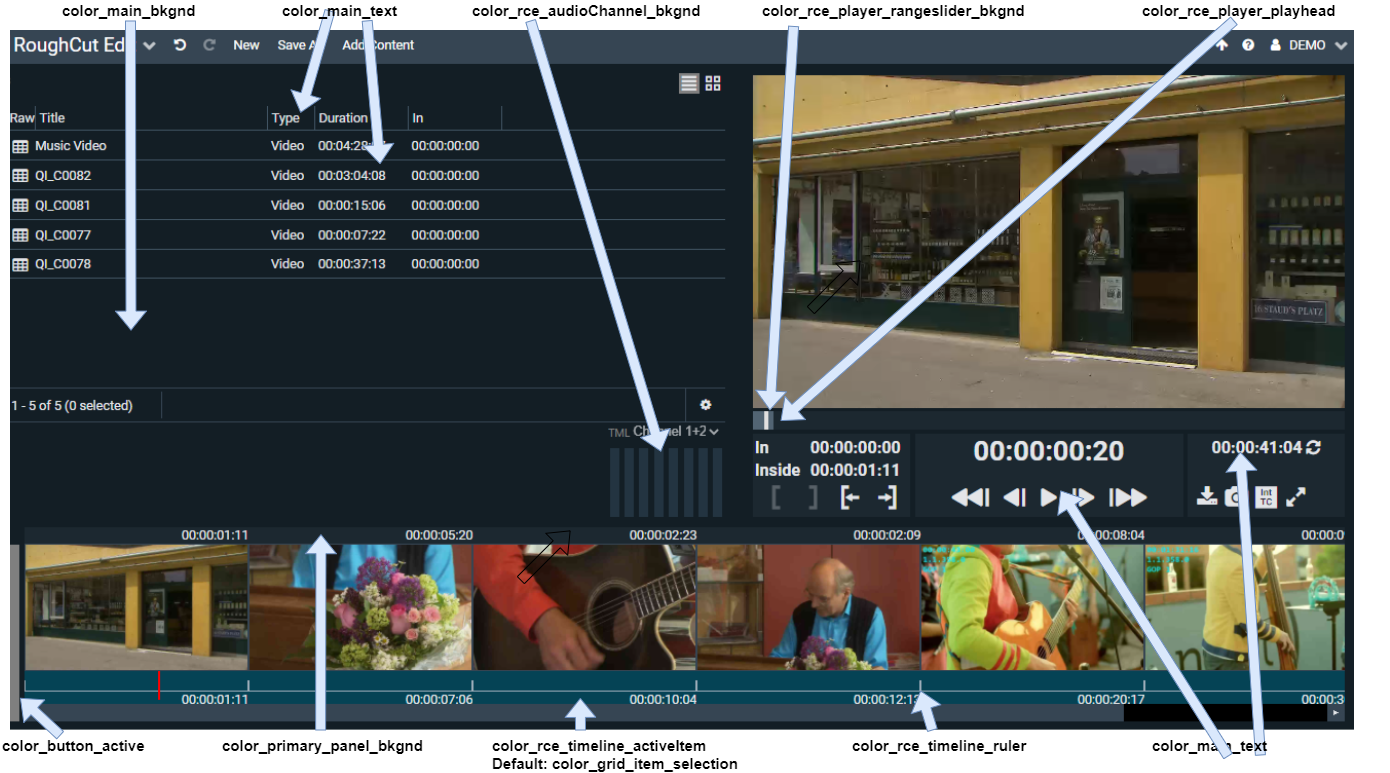
Task: Click the rewind to start button
Action: pos(969,497)
